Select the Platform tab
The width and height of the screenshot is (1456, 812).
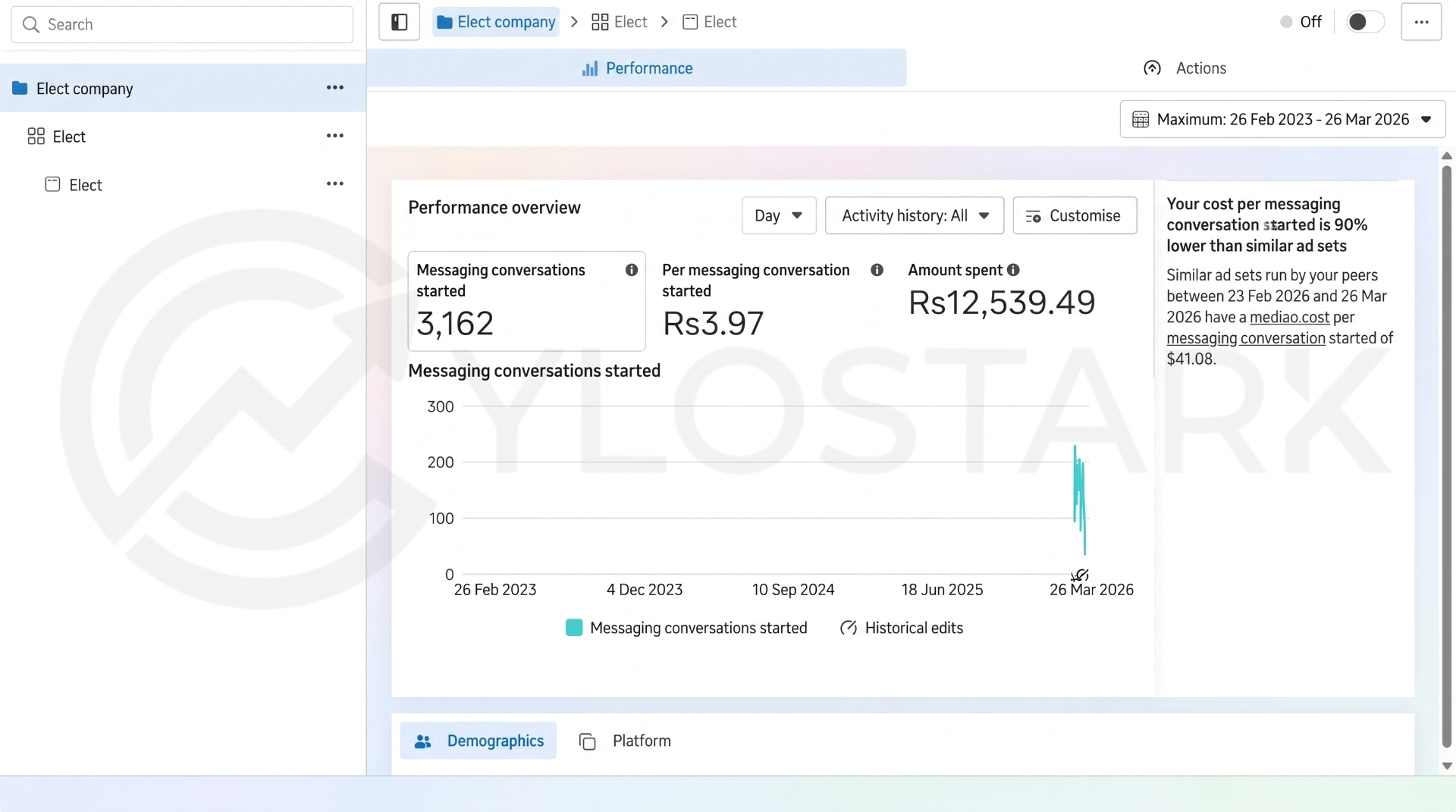[626, 741]
